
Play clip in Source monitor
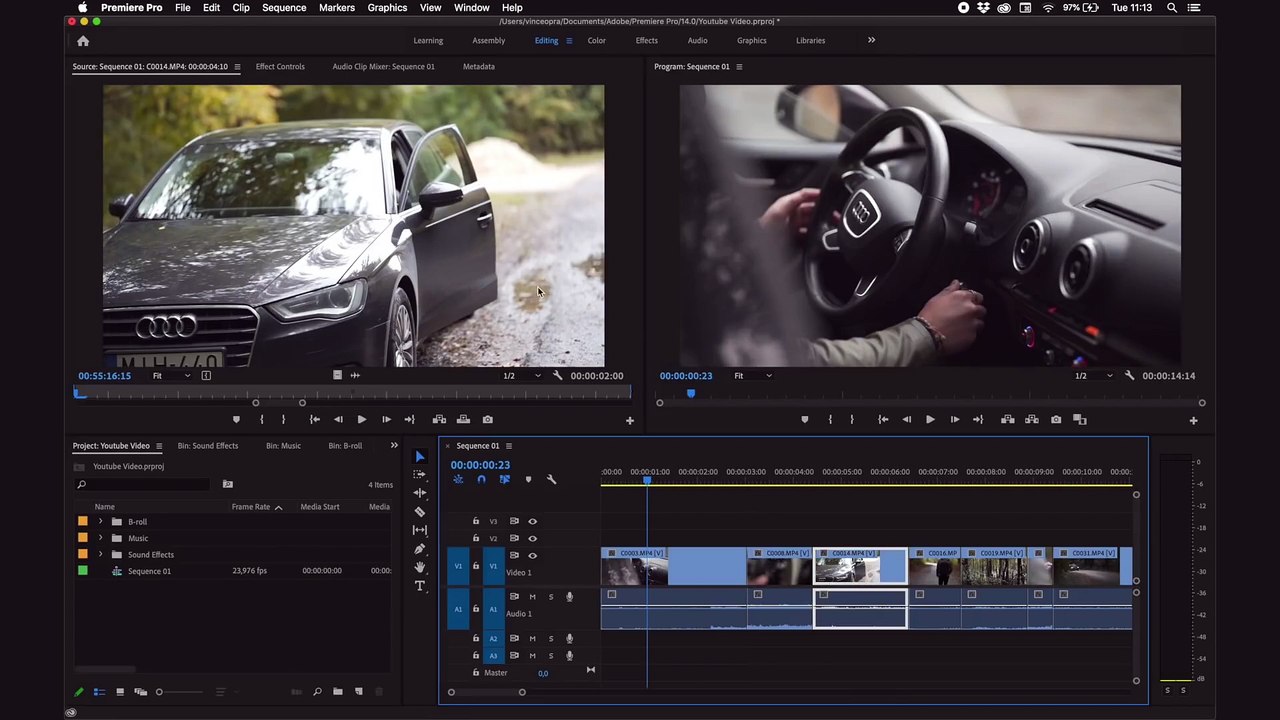pyautogui.click(x=361, y=419)
